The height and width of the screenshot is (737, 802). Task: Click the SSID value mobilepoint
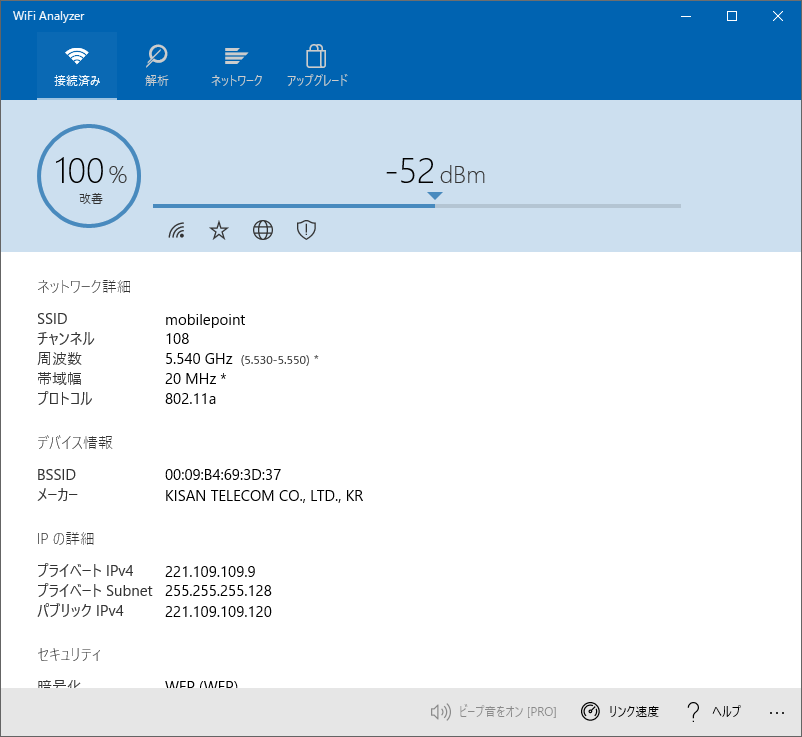point(205,320)
